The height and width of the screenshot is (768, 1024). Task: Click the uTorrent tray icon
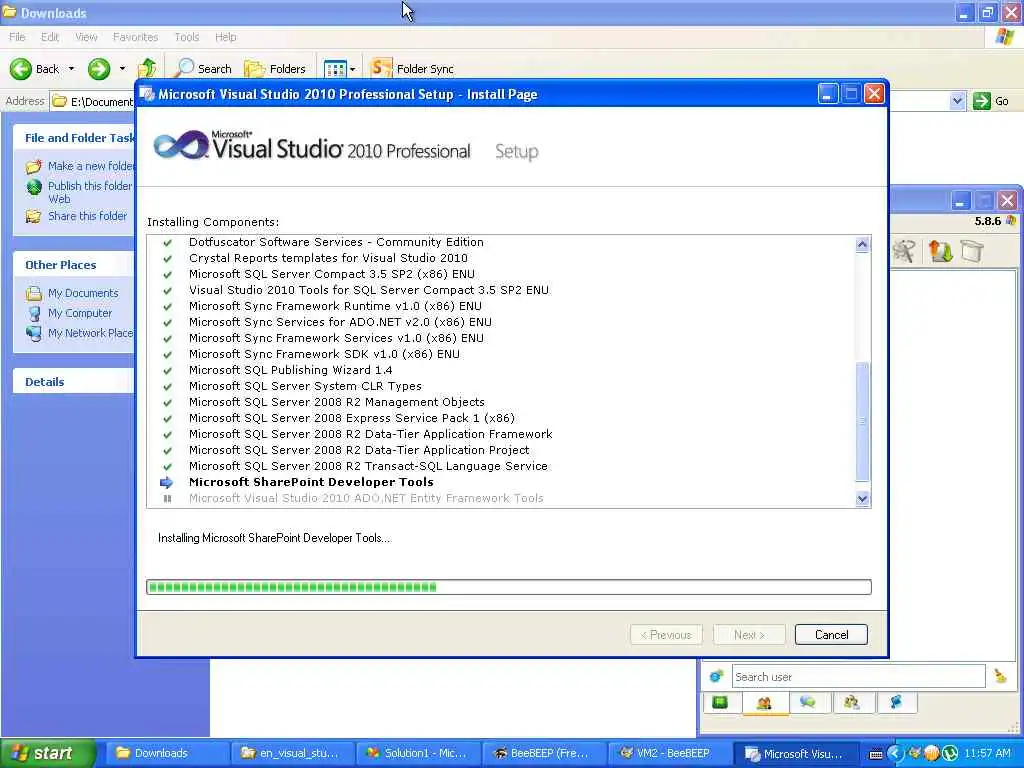950,754
